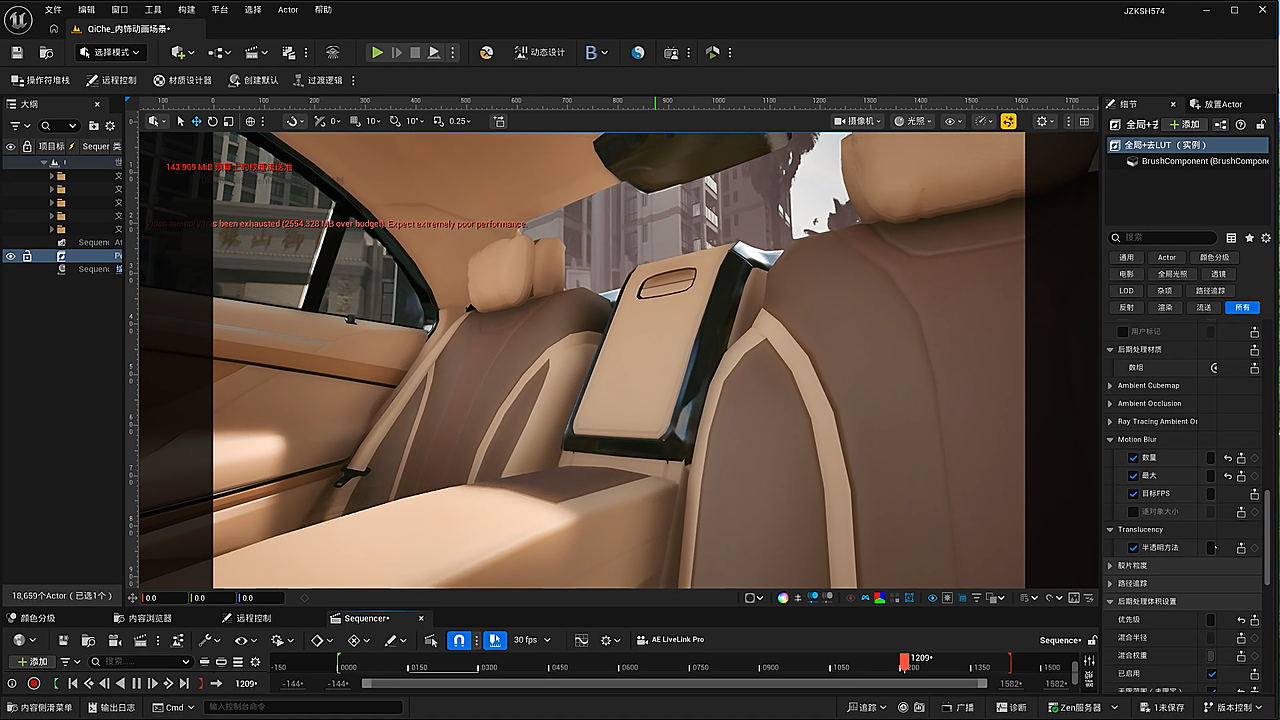Open the add-actor cube dropdown
The image size is (1280, 720).
click(x=182, y=52)
